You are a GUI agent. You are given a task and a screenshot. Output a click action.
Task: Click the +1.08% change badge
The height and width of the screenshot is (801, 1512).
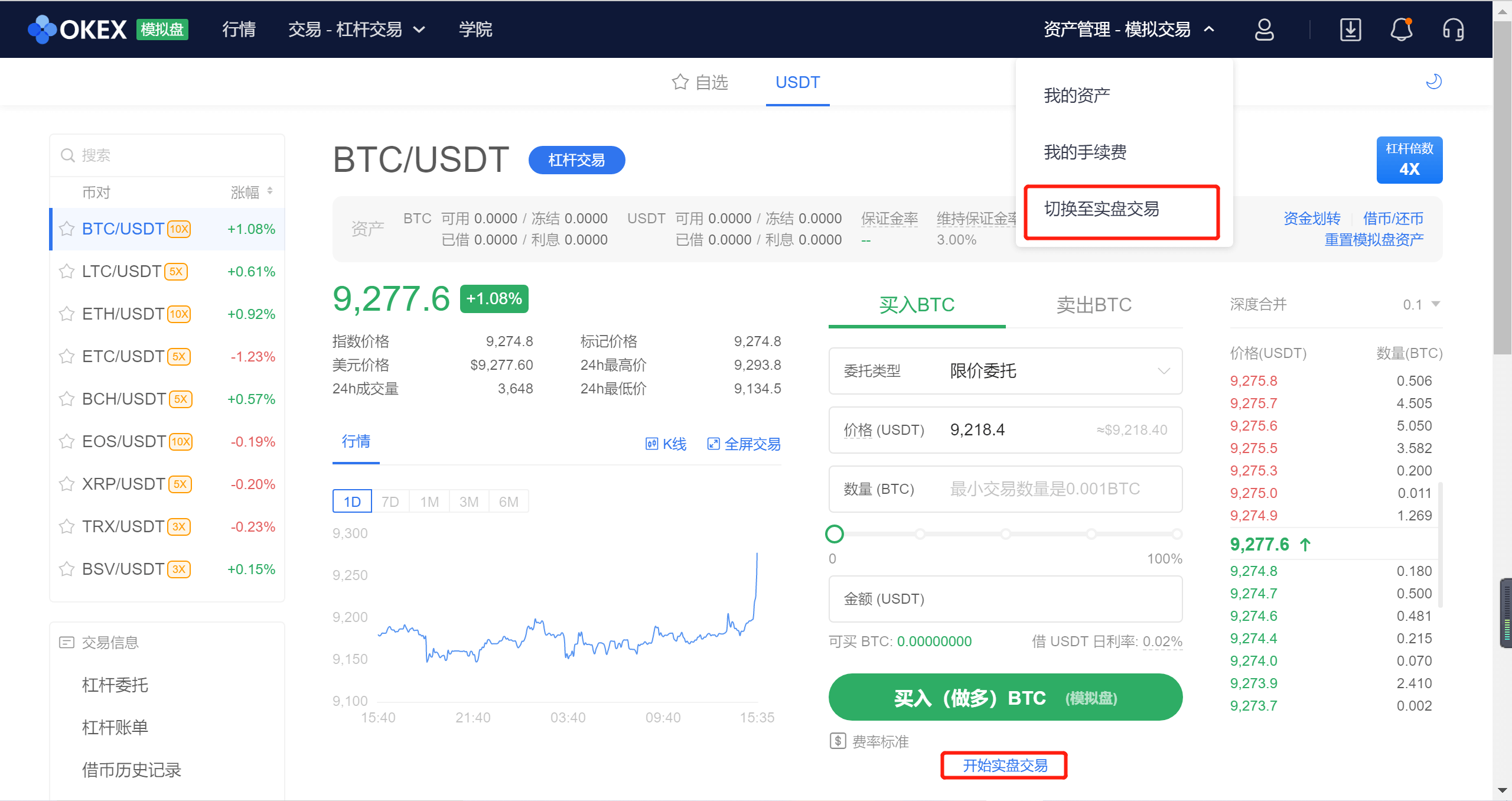[x=494, y=299]
